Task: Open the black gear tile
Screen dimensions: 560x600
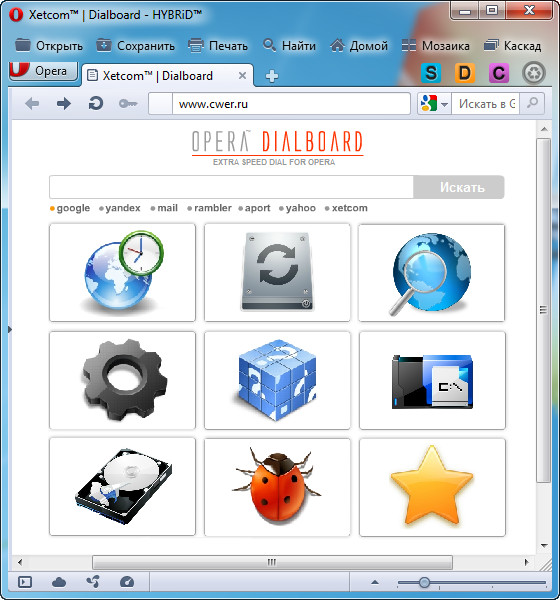Action: (122, 380)
